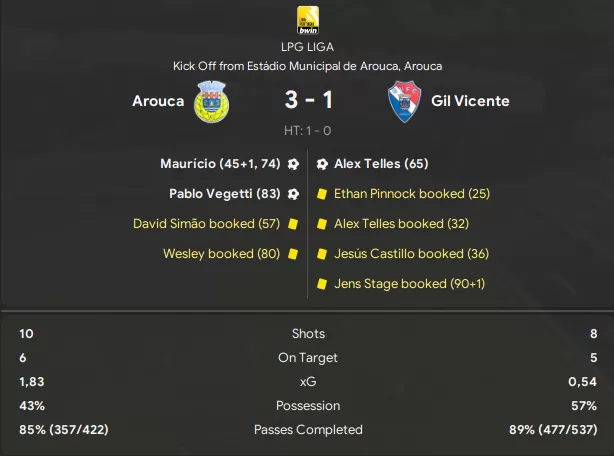Click the Gil Vicente club crest
614x456 pixels.
click(405, 101)
